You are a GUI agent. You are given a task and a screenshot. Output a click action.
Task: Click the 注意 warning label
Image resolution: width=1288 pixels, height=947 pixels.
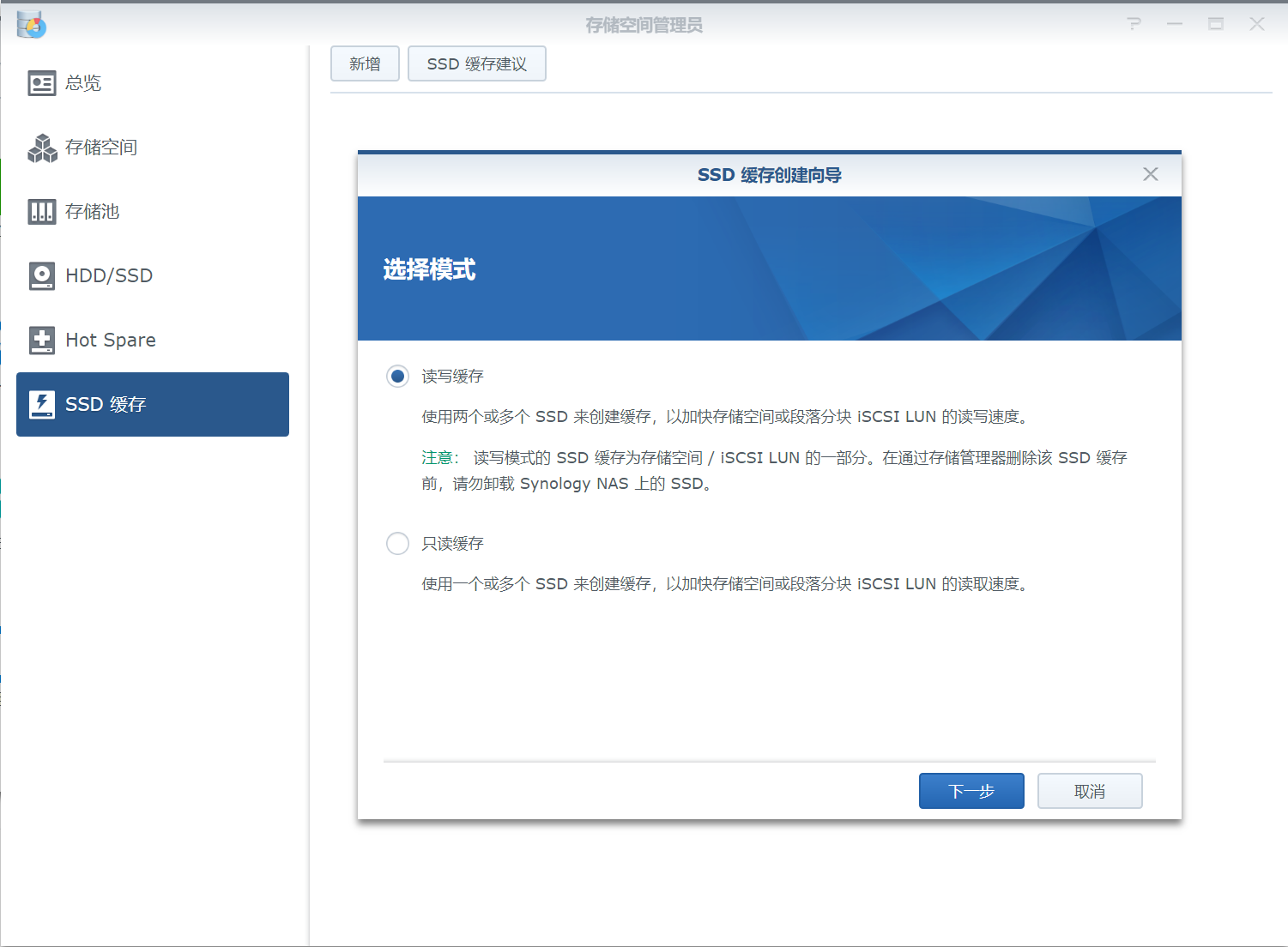440,458
